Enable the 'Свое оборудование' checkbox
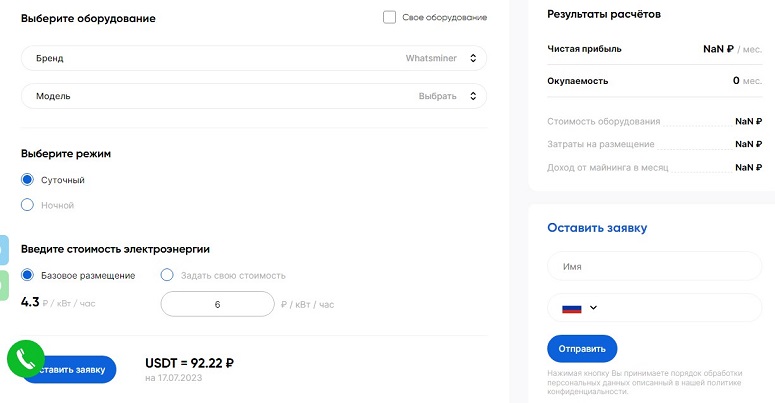 coord(390,18)
